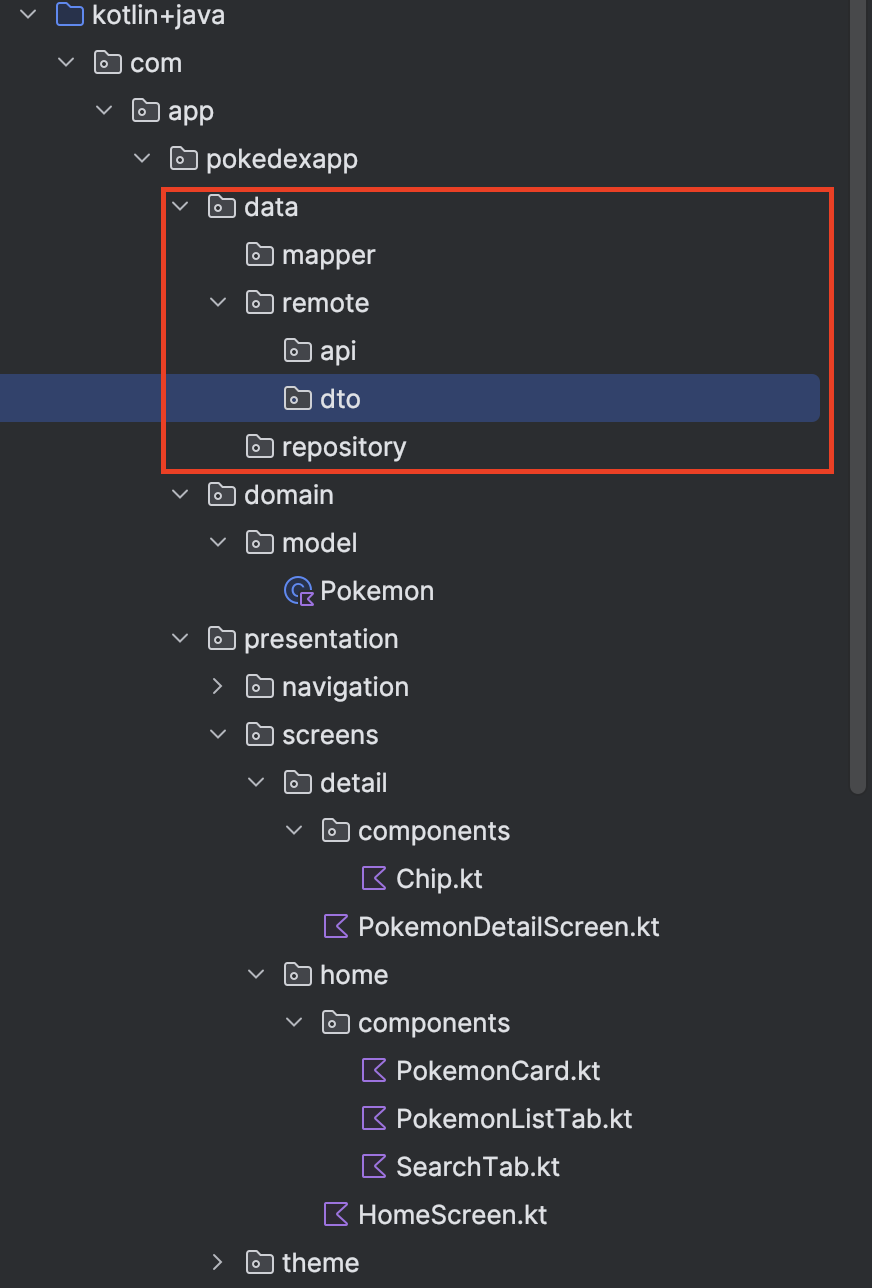Collapse the remote package chevron
This screenshot has width=872, height=1288.
(x=218, y=303)
